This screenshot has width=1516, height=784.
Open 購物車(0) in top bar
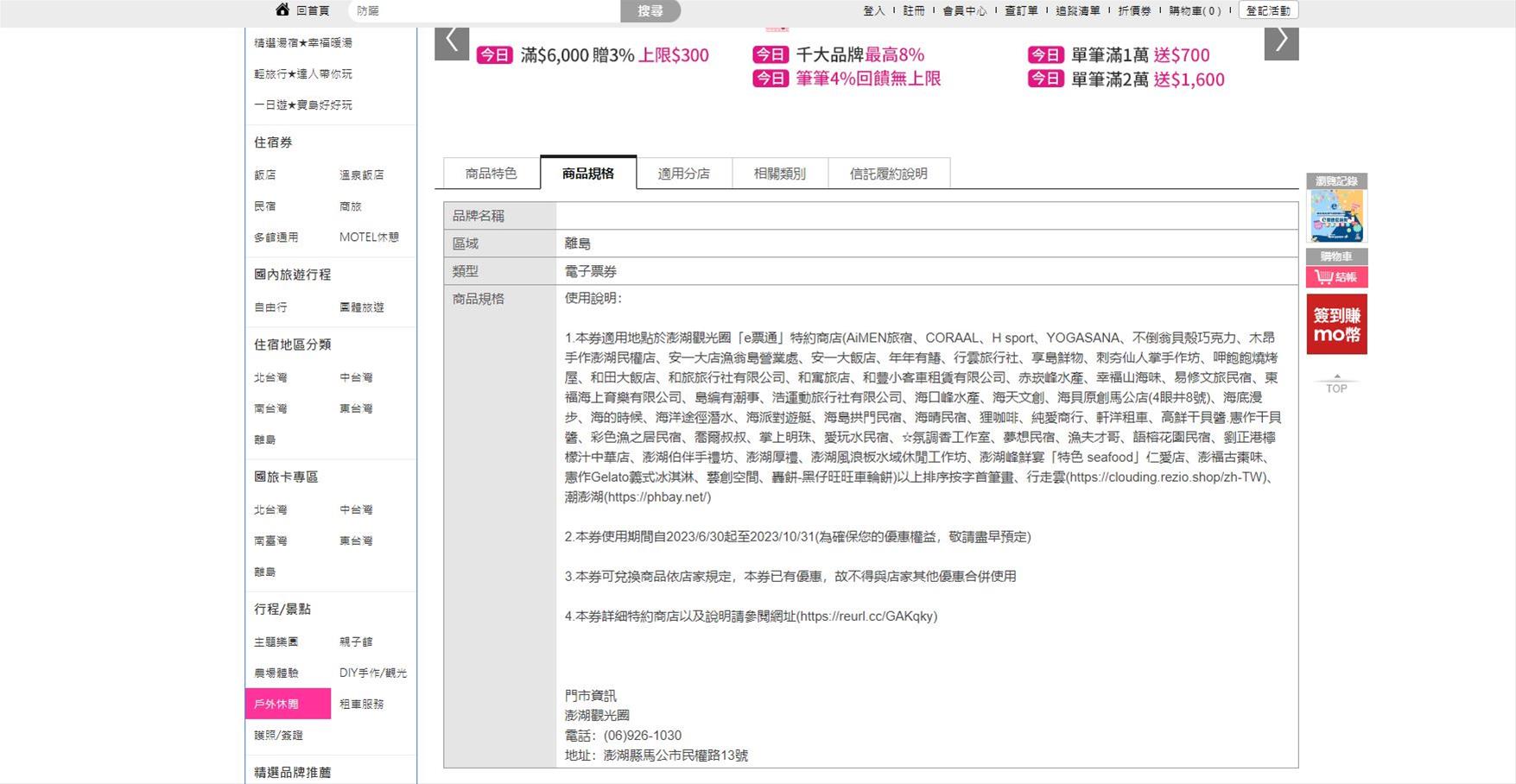click(1196, 11)
